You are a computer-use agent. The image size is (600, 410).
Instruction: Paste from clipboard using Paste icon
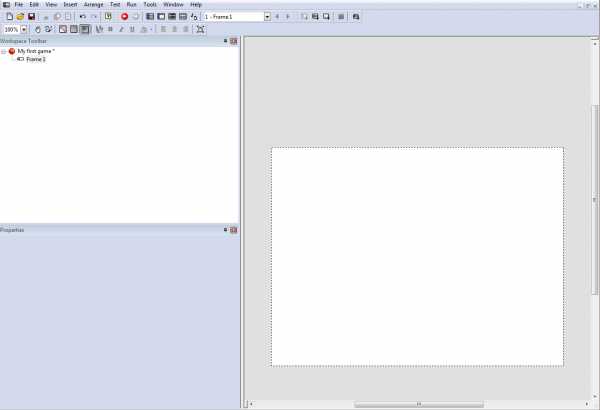pyautogui.click(x=68, y=16)
